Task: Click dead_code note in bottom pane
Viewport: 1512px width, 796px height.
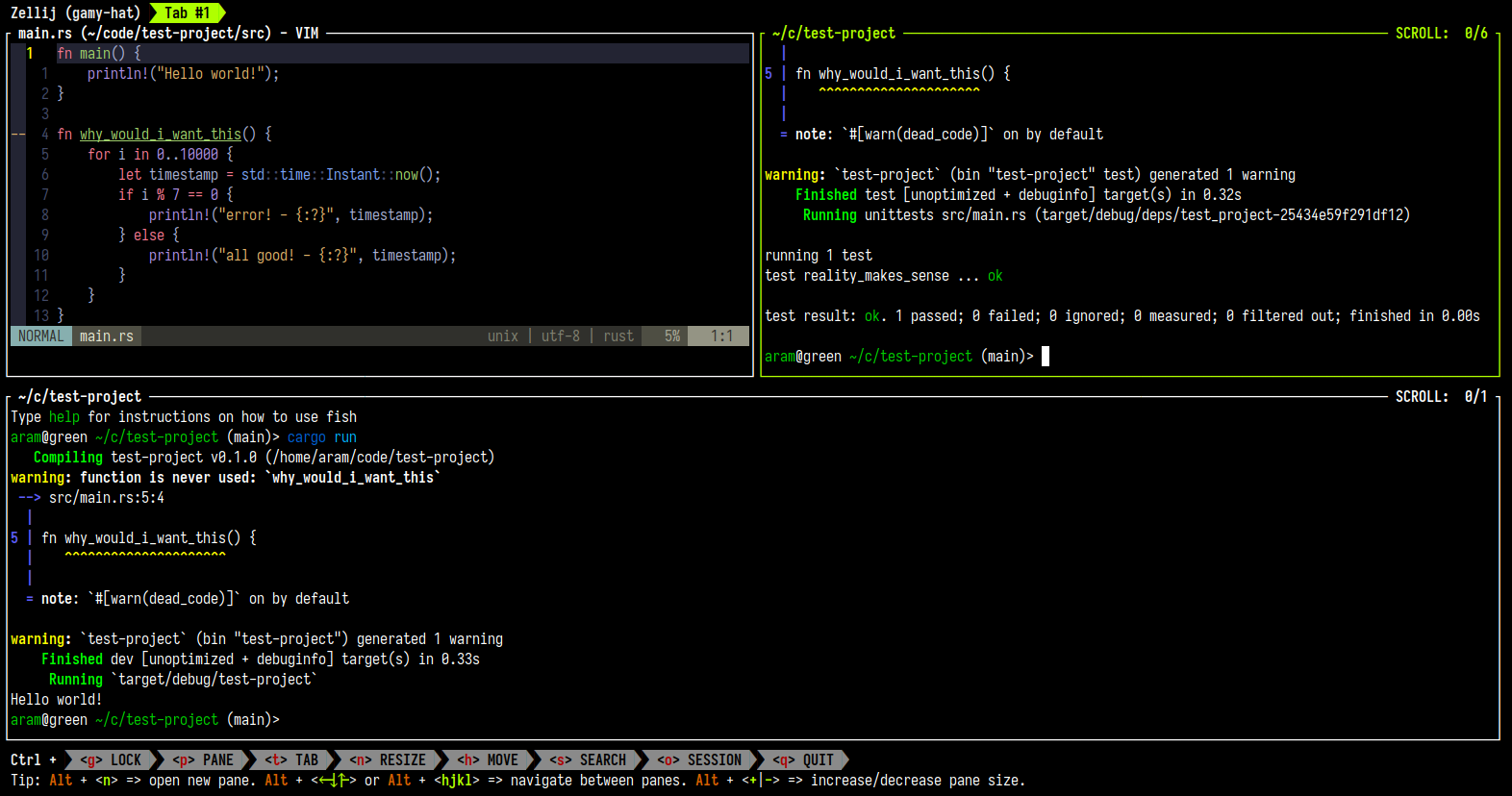Action: click(x=187, y=598)
